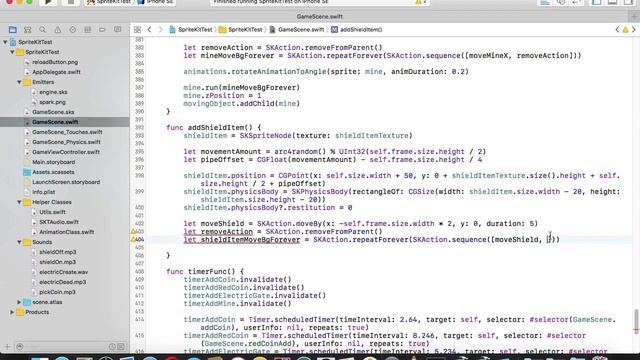Open the Debug navigator icon
The width and height of the screenshot is (640, 360).
[87, 30]
